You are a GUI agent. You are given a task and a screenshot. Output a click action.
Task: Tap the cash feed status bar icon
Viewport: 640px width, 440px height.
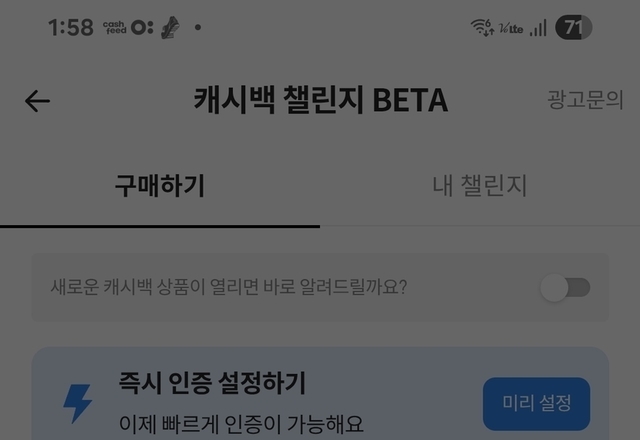click(114, 28)
